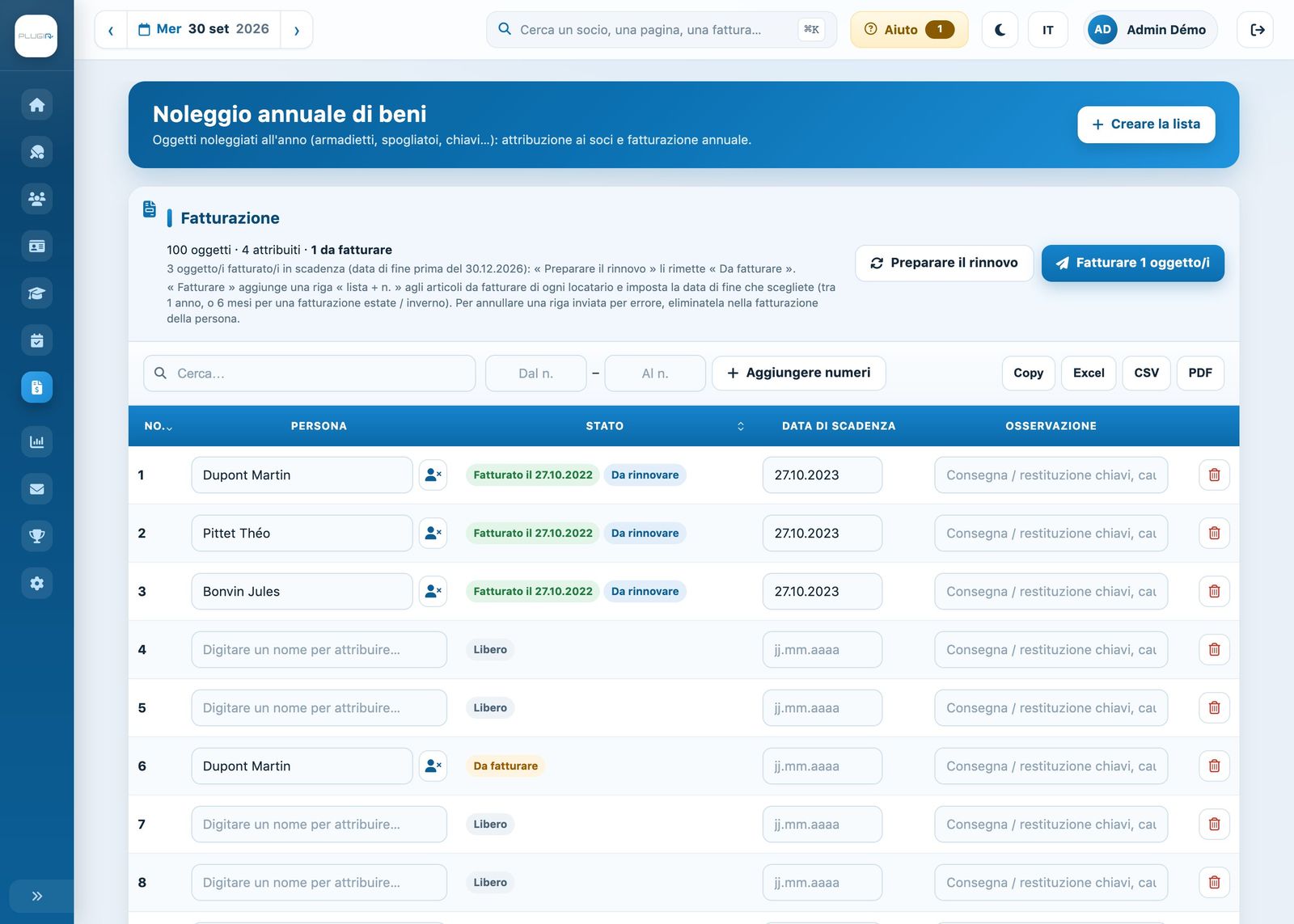Go to next day with right chevron
This screenshot has width=1294, height=924.
(x=296, y=30)
